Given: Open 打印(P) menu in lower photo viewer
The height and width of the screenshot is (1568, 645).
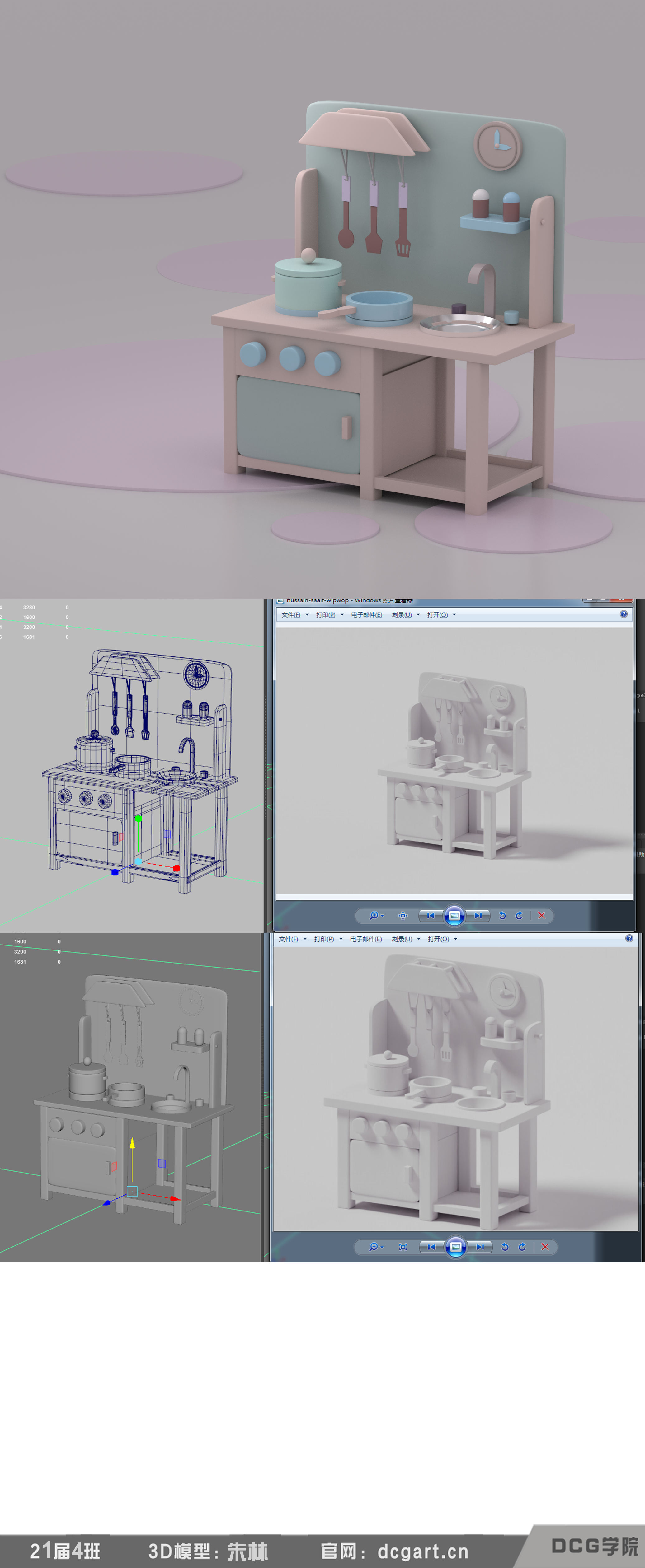Looking at the screenshot, I should point(328,939).
